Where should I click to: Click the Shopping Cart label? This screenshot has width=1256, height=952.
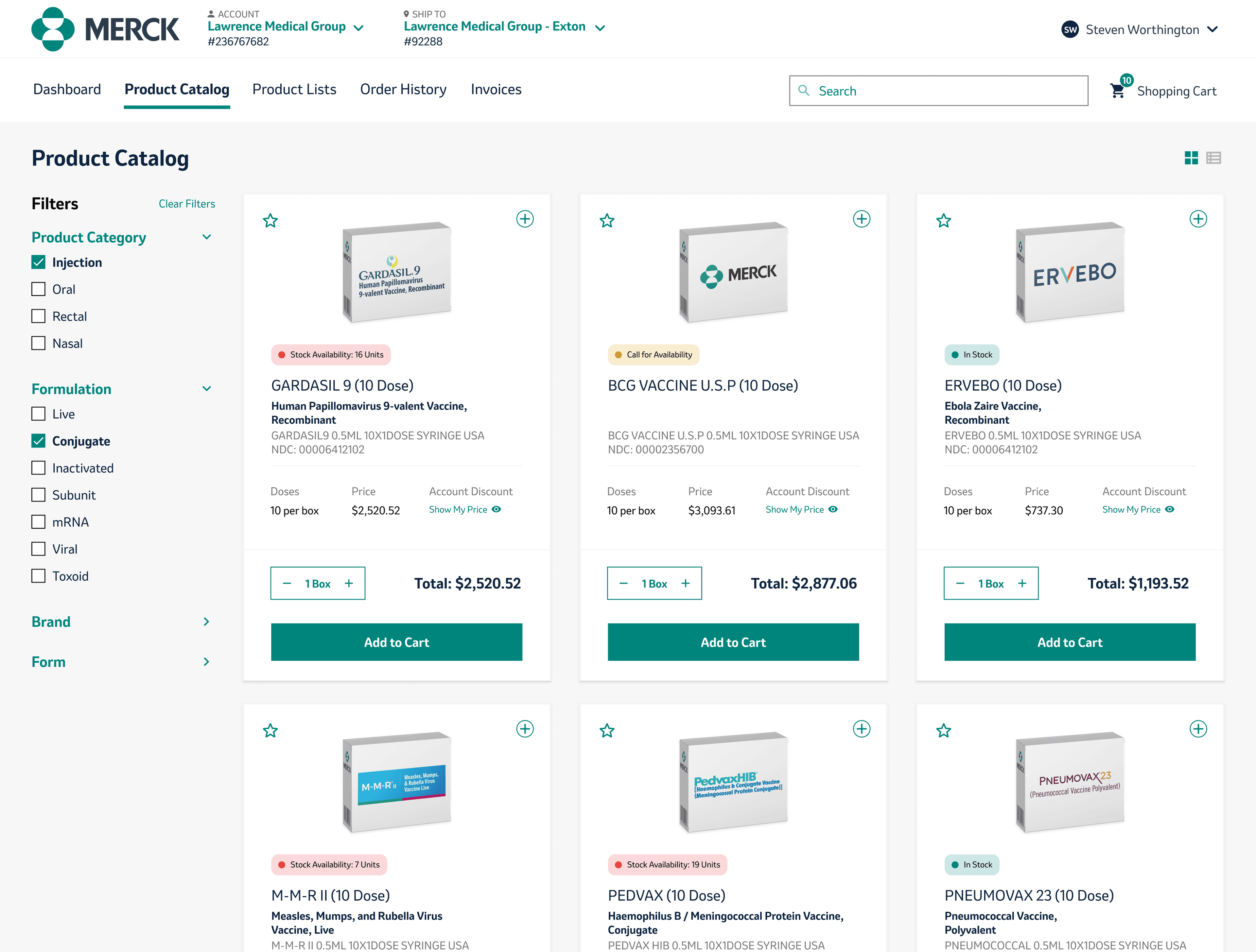click(1177, 91)
